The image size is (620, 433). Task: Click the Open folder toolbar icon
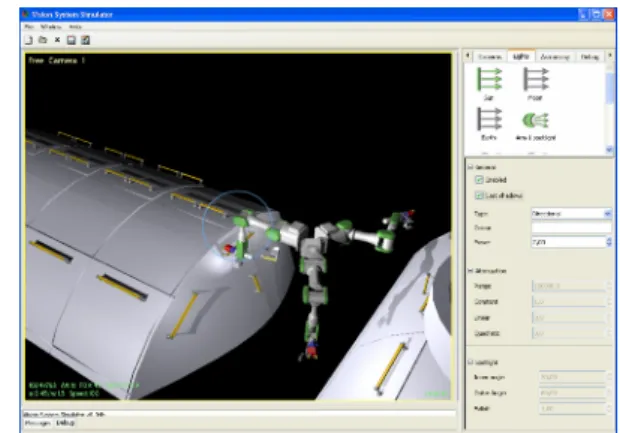43,40
